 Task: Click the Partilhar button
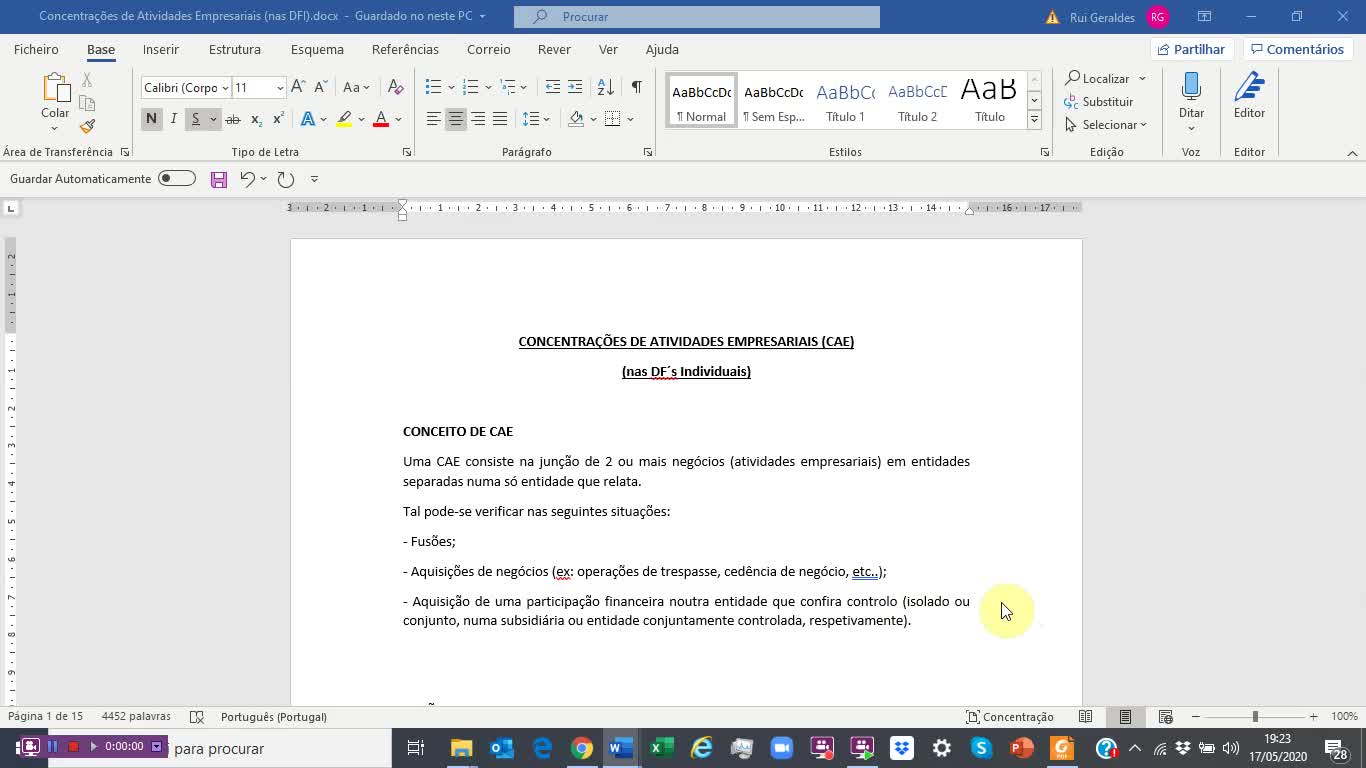[x=1191, y=49]
